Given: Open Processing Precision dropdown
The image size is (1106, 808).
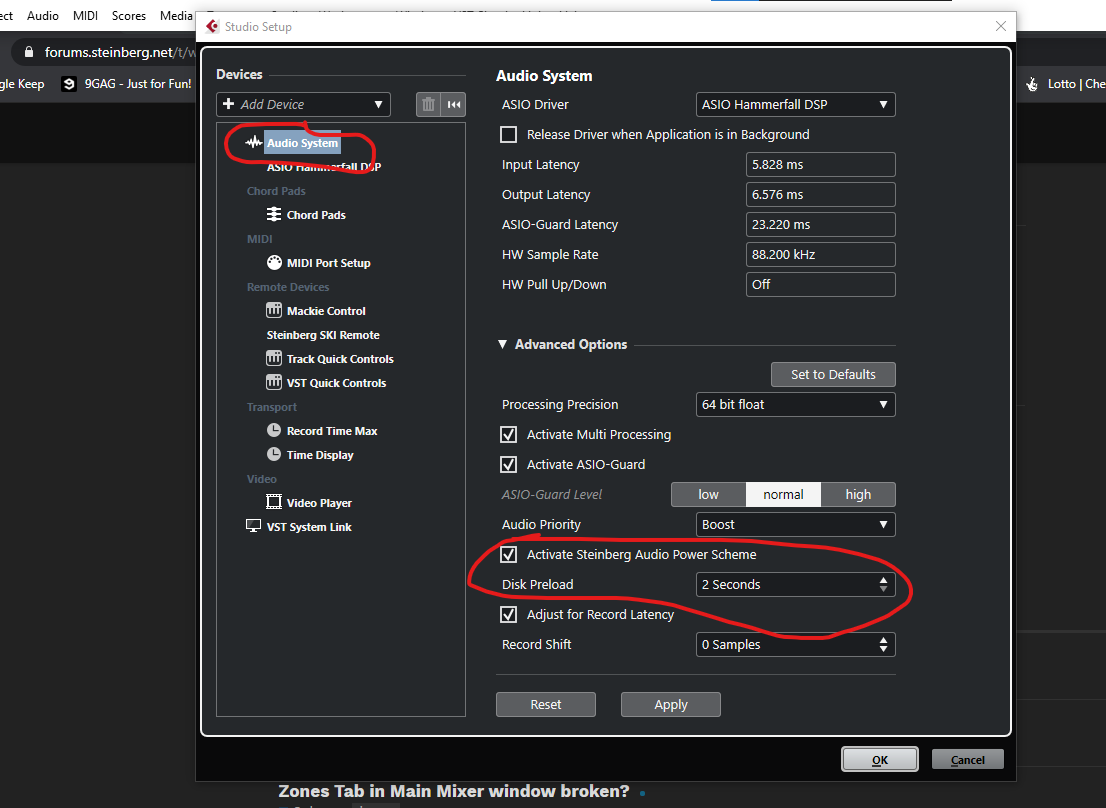Looking at the screenshot, I should pos(795,405).
